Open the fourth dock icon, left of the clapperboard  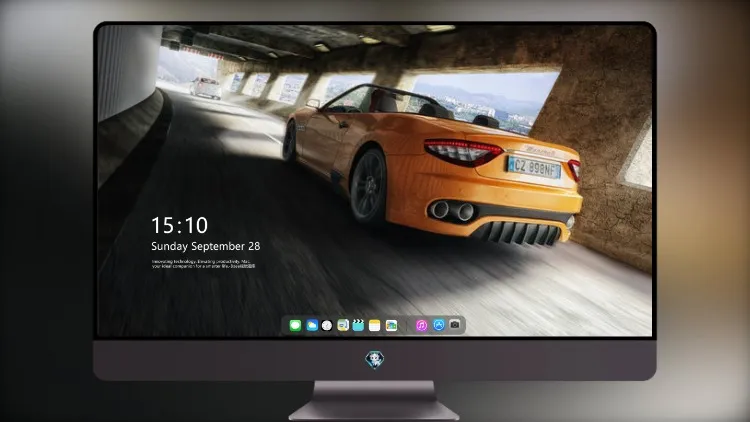pos(343,325)
